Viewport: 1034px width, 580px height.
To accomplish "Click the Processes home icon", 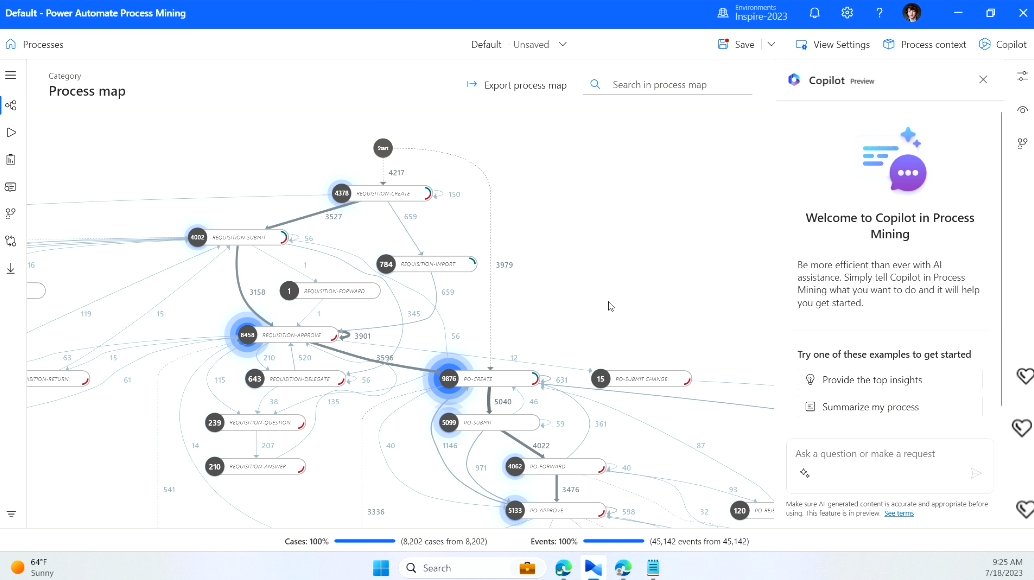I will pos(11,44).
